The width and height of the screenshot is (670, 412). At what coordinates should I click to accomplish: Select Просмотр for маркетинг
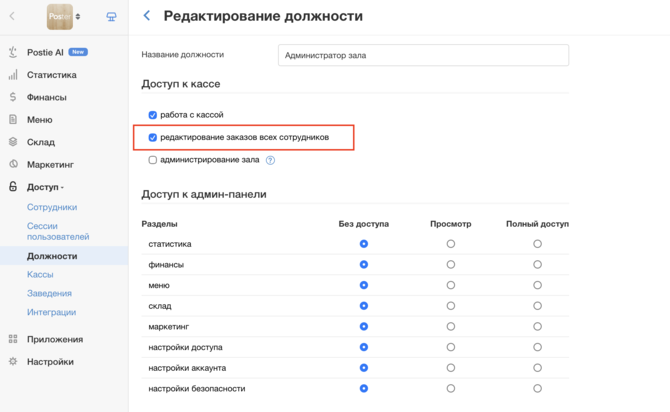pos(450,327)
